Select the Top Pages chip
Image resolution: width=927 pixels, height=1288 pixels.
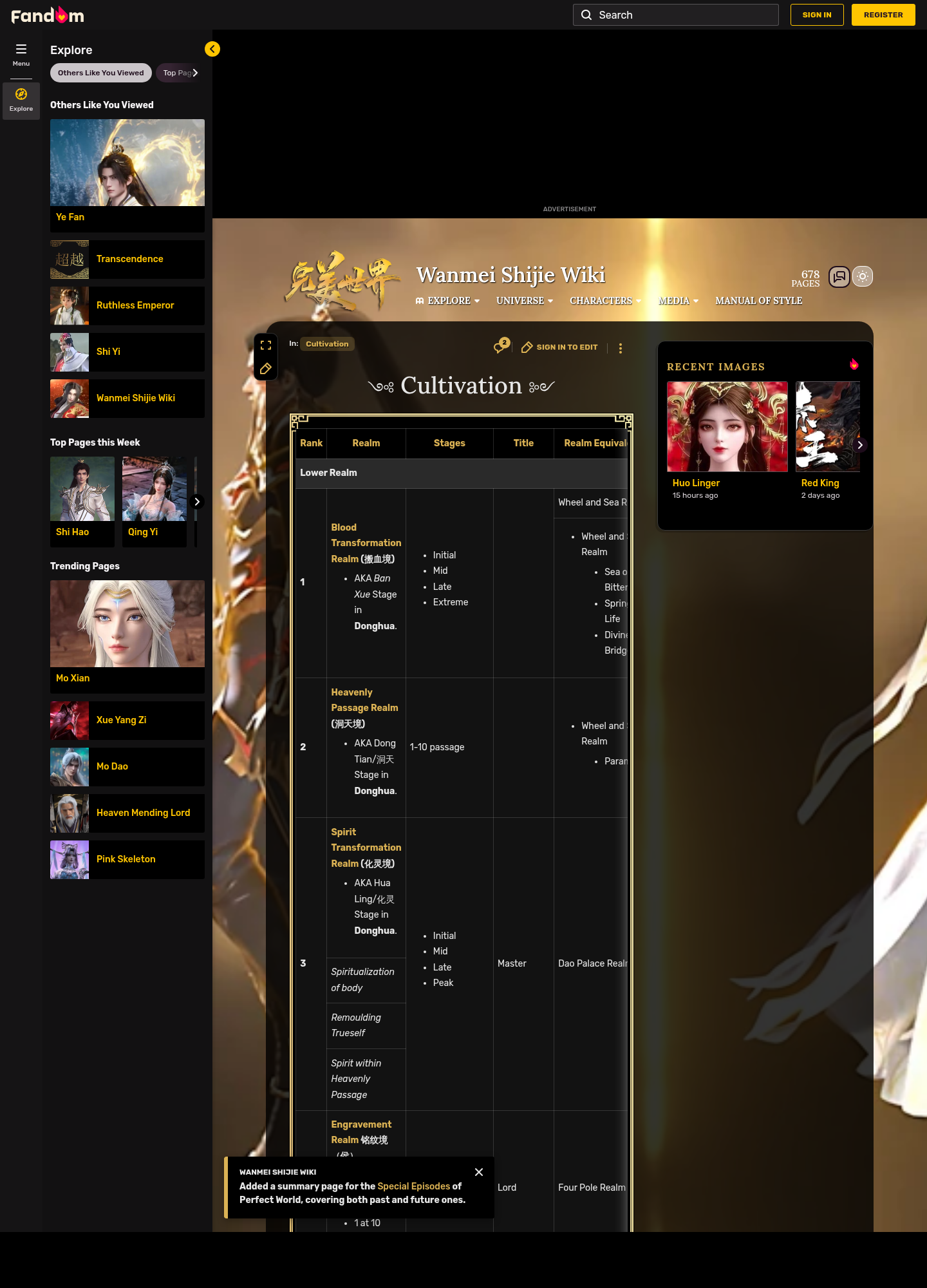(174, 73)
